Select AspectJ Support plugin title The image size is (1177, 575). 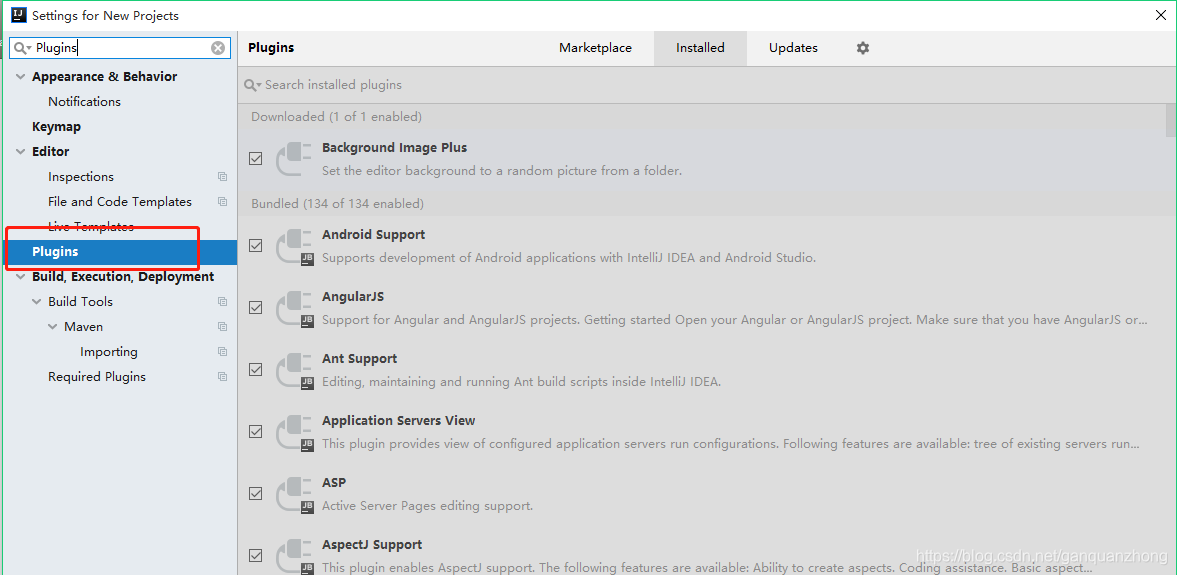(x=372, y=545)
